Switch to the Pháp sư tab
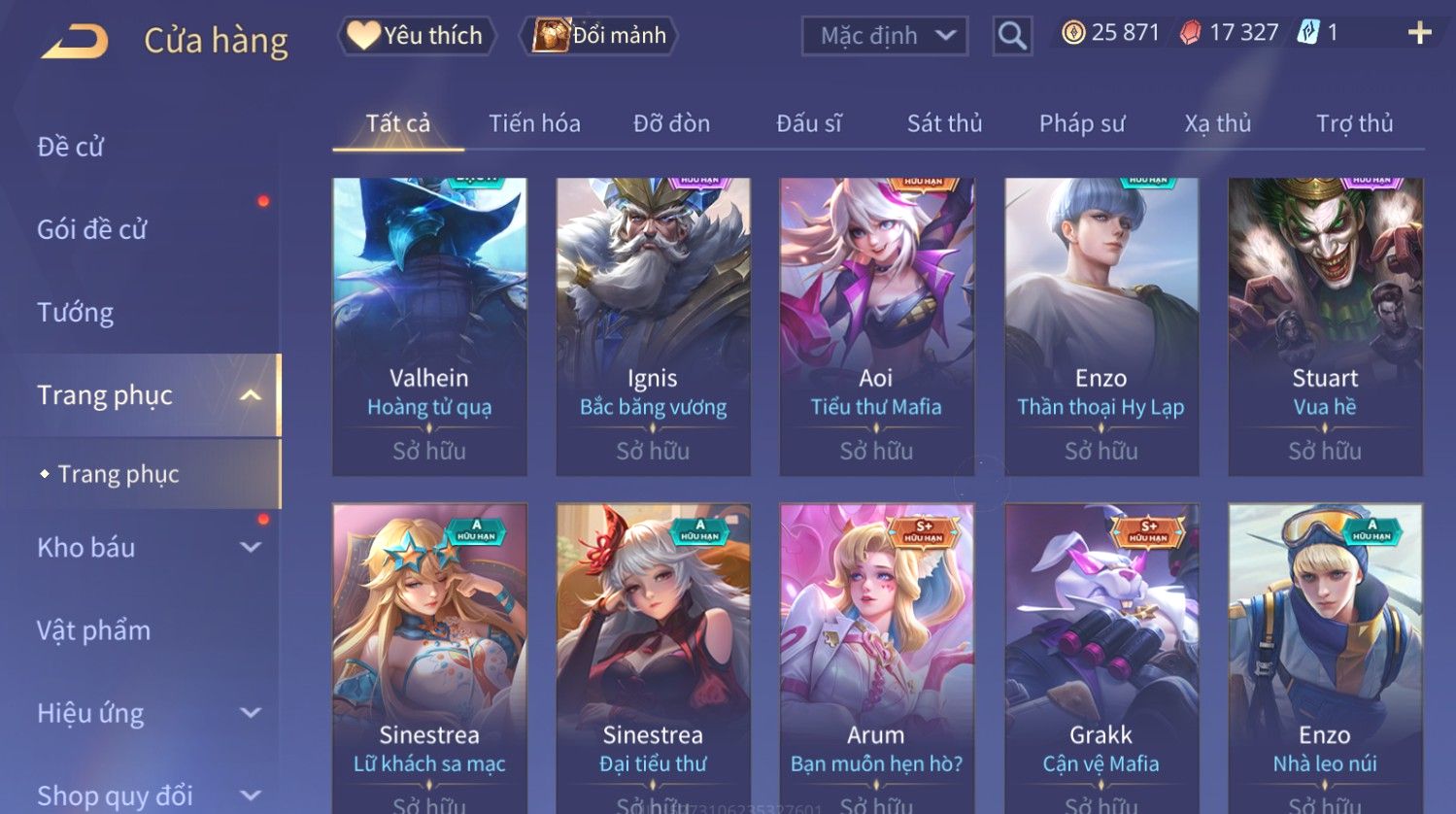 [x=1082, y=123]
